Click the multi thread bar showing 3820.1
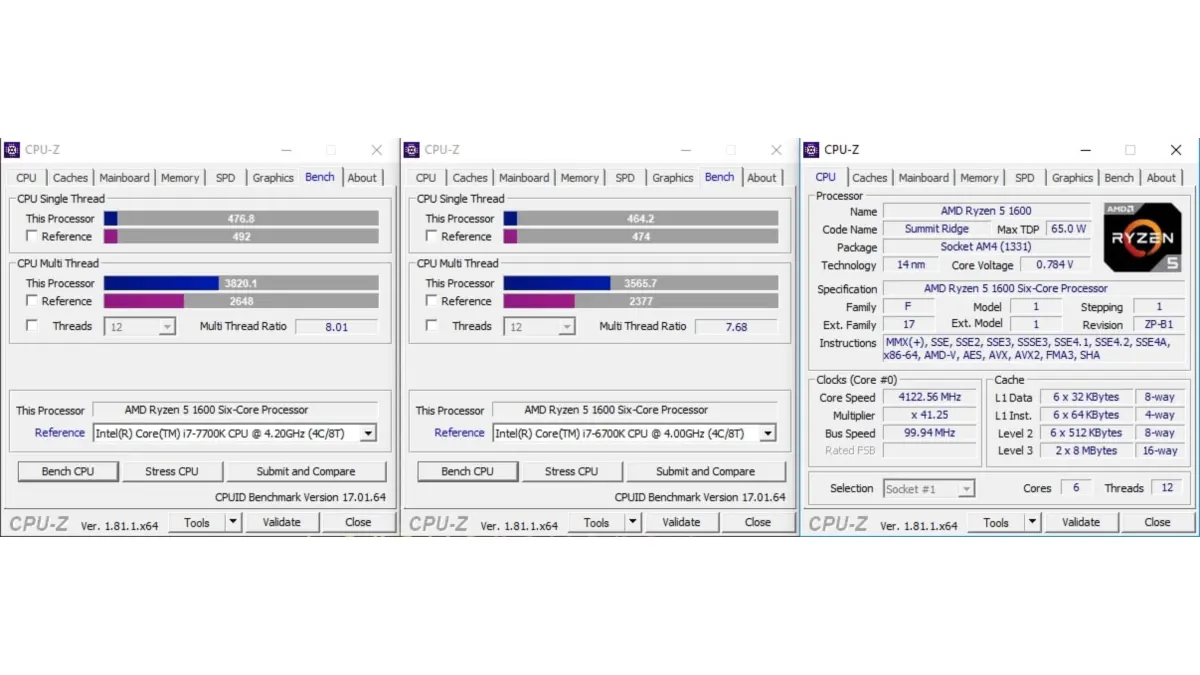The image size is (1200, 675). (x=241, y=283)
